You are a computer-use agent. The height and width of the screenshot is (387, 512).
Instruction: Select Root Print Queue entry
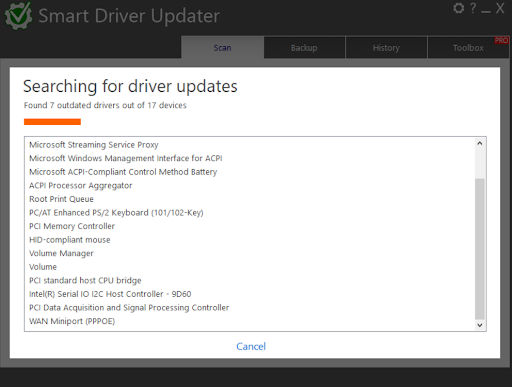click(61, 199)
